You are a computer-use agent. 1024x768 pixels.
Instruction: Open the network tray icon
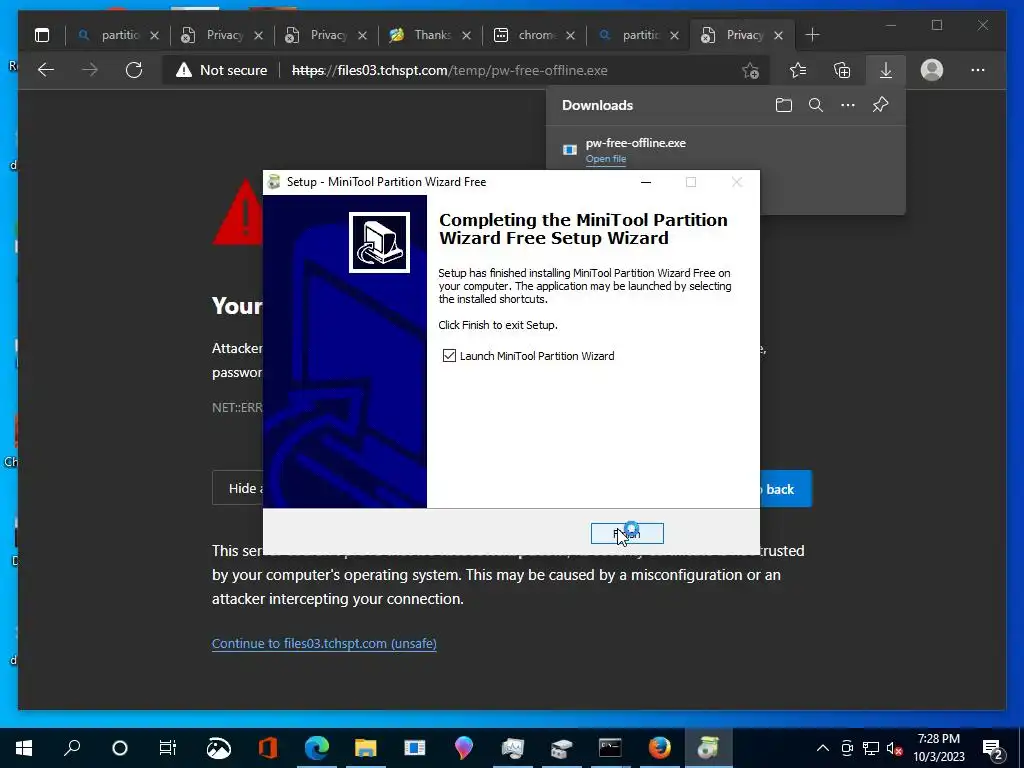871,748
